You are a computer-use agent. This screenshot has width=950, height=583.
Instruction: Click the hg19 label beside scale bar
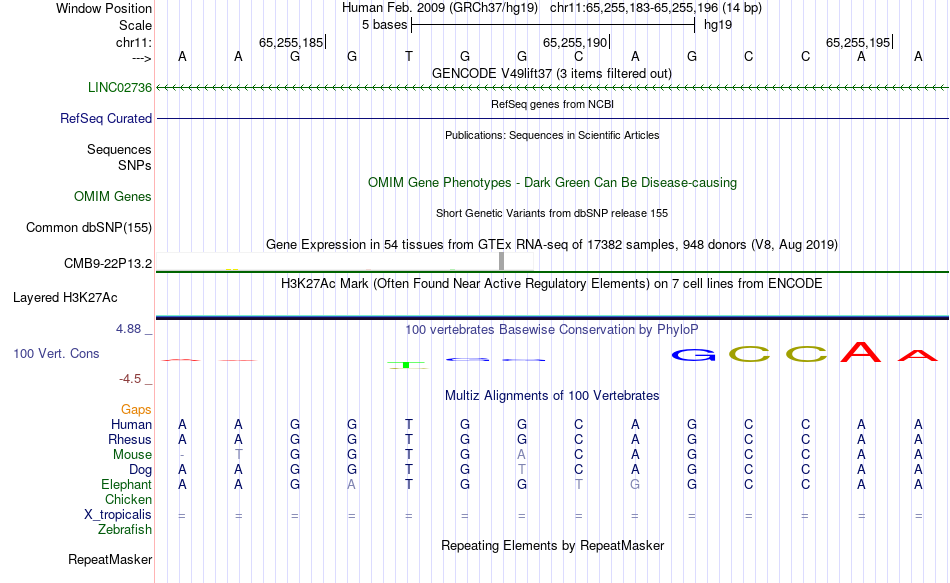pyautogui.click(x=718, y=25)
